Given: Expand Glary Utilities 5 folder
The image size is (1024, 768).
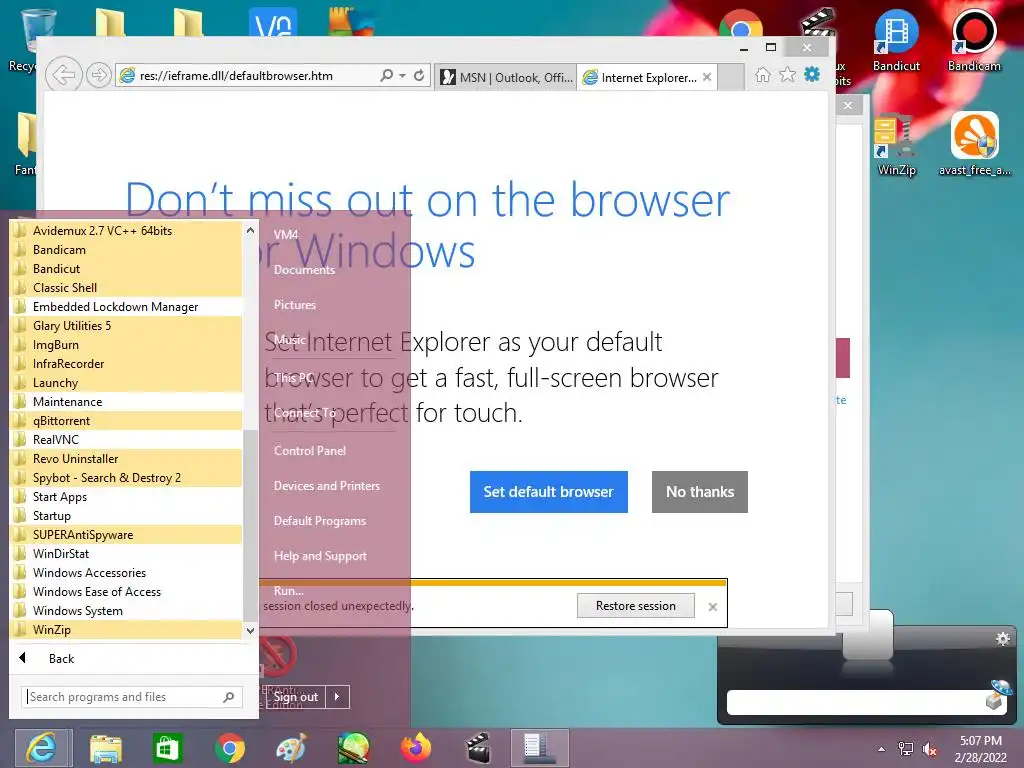Looking at the screenshot, I should (127, 325).
